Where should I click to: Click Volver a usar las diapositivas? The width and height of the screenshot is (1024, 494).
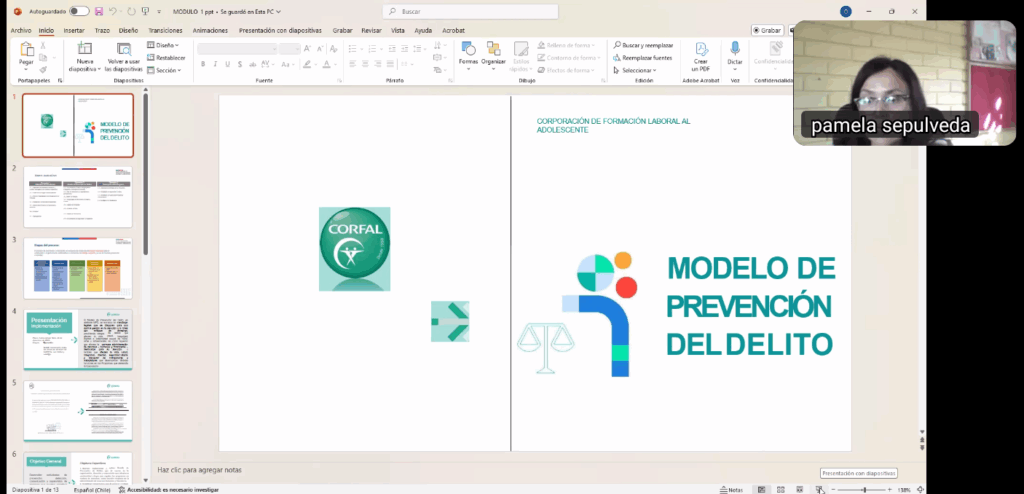point(124,56)
